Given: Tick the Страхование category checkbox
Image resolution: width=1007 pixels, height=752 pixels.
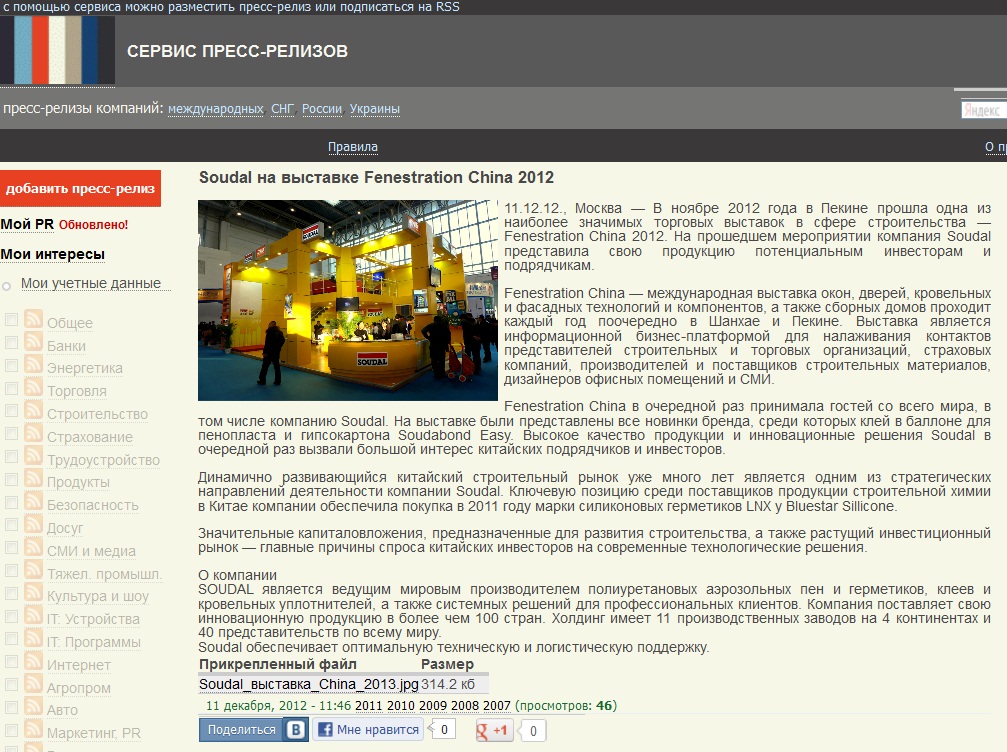Looking at the screenshot, I should (11, 433).
